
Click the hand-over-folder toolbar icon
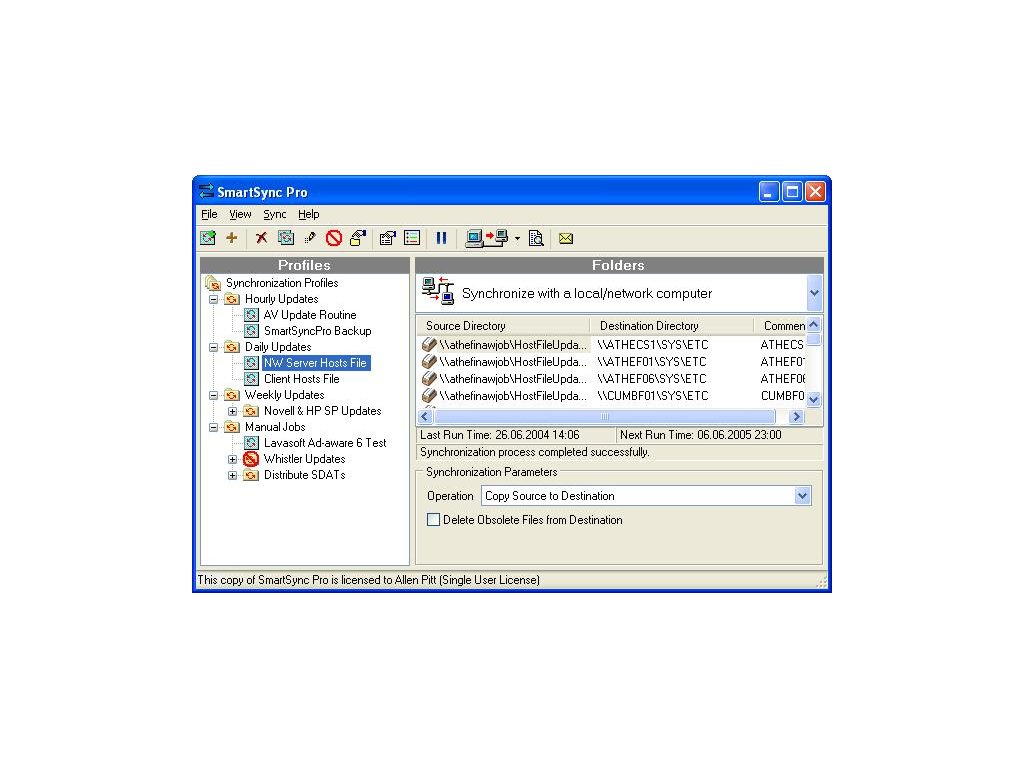(x=358, y=238)
